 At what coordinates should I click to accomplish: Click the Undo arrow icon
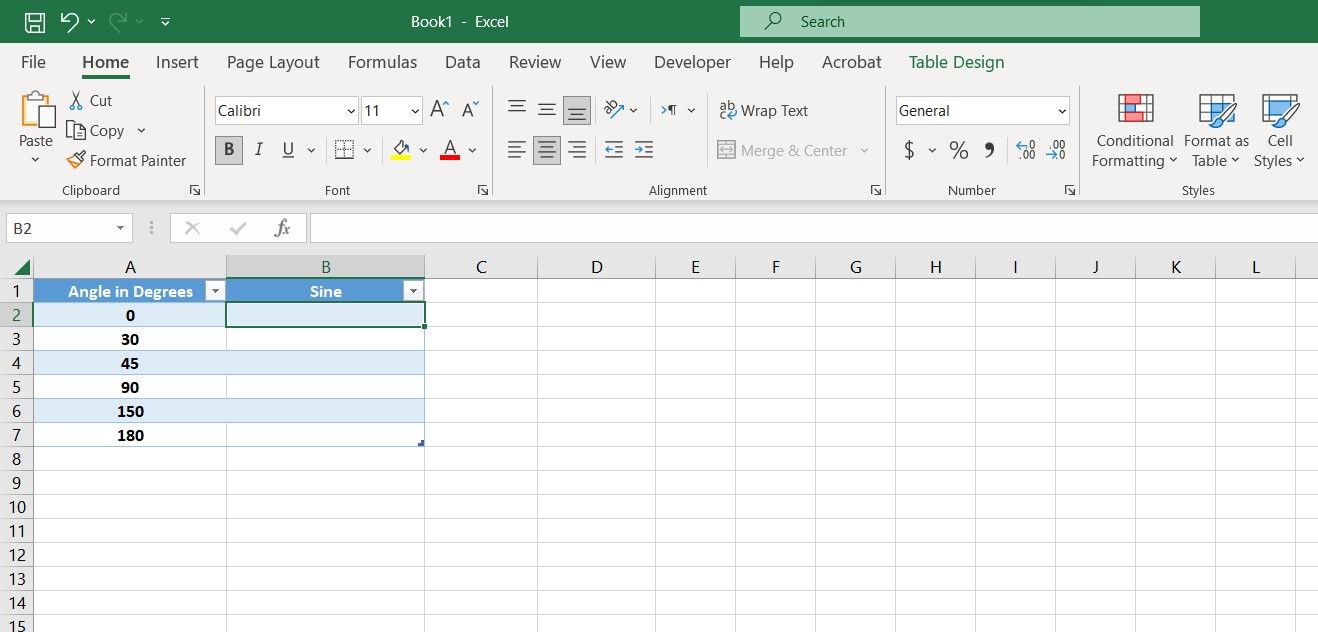point(69,21)
